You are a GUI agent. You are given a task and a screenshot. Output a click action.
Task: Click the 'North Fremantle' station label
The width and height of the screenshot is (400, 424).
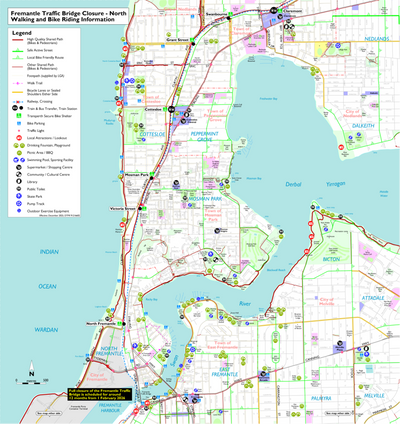pyautogui.click(x=101, y=324)
